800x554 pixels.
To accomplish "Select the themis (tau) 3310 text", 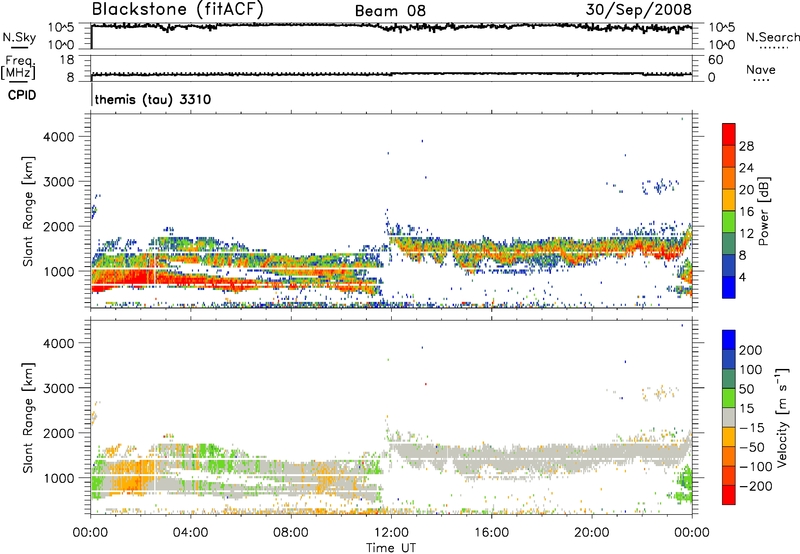I will 153,99.
